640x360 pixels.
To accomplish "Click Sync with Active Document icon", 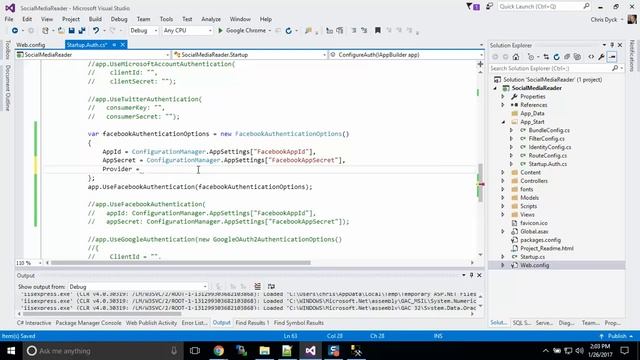I will tap(546, 57).
